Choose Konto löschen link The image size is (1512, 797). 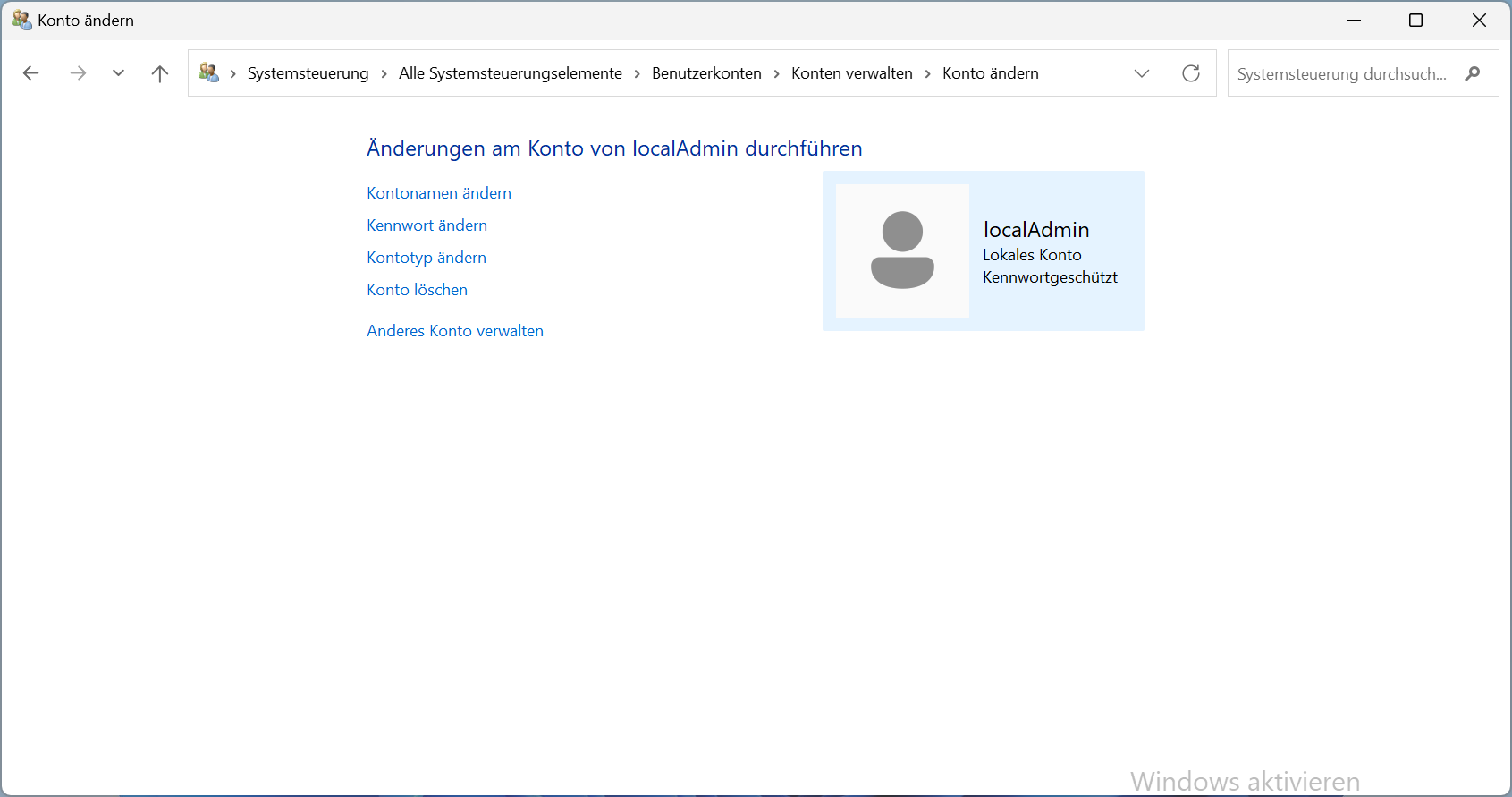tap(417, 290)
